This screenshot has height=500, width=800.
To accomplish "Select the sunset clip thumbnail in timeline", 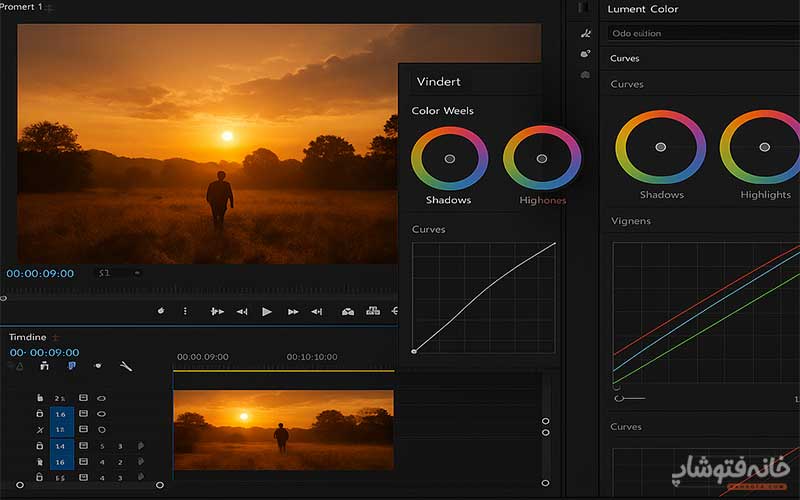I will [x=284, y=430].
